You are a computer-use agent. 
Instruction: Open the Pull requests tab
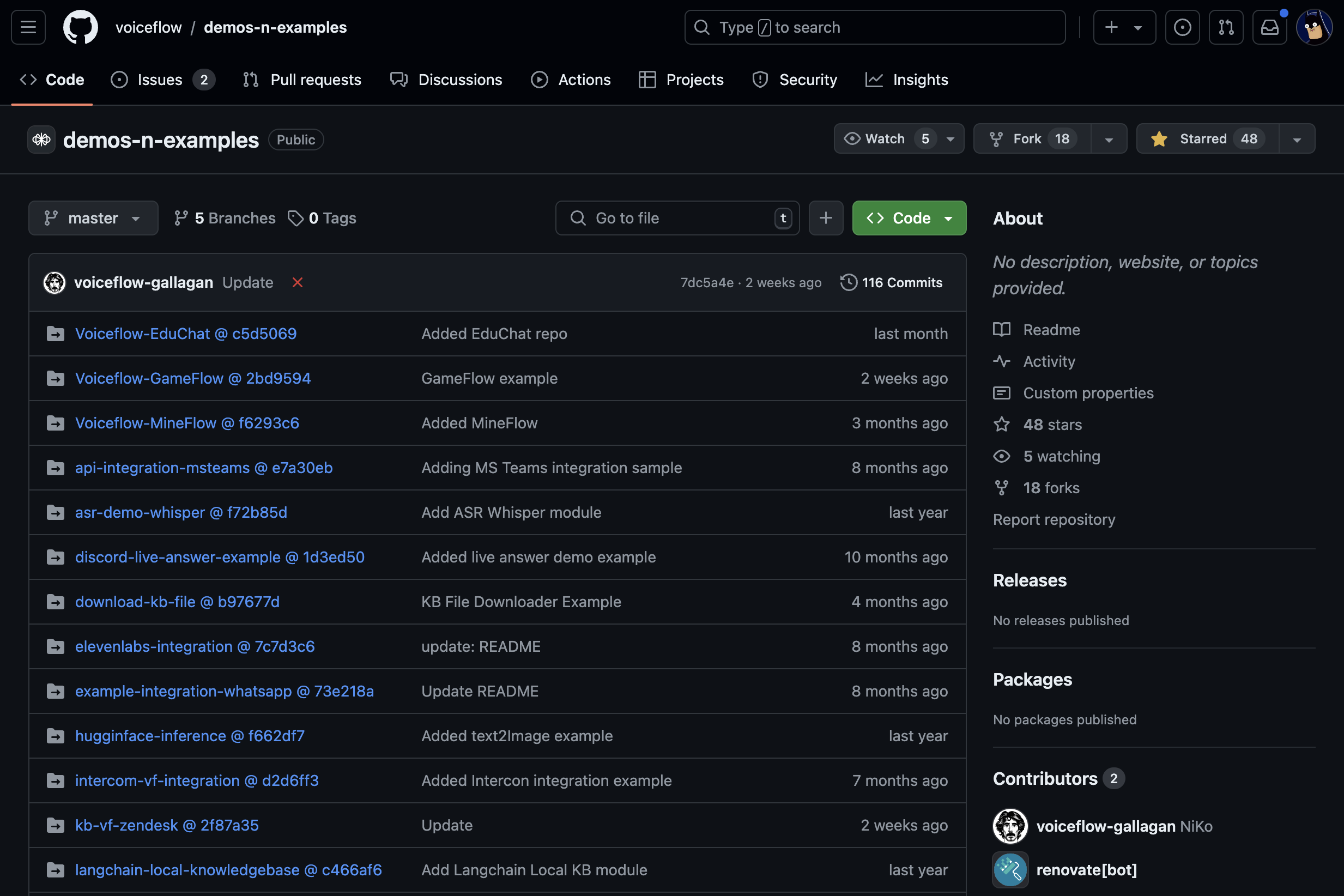(x=302, y=80)
